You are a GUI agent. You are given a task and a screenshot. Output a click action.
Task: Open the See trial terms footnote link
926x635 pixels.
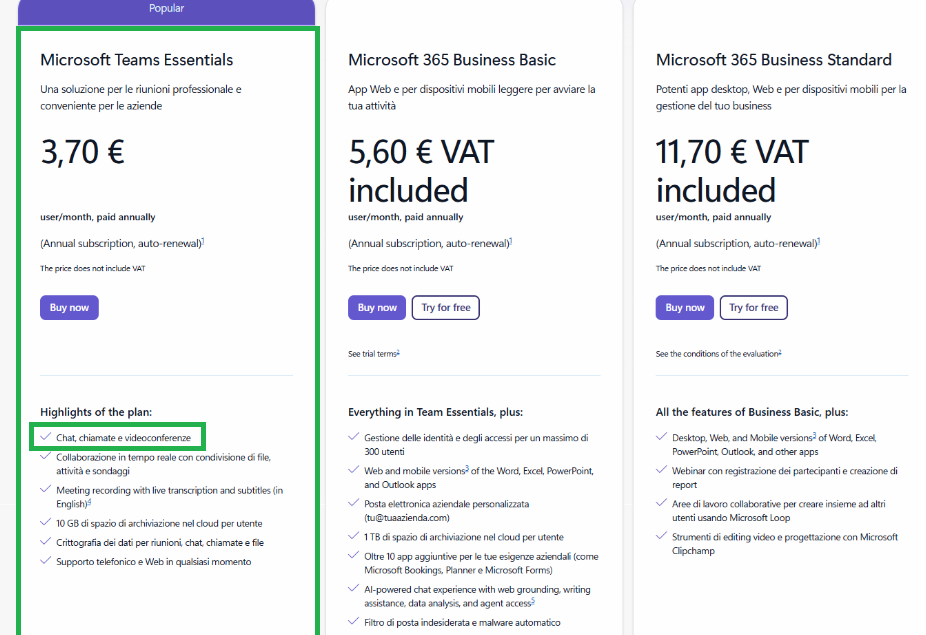pyautogui.click(x=374, y=354)
